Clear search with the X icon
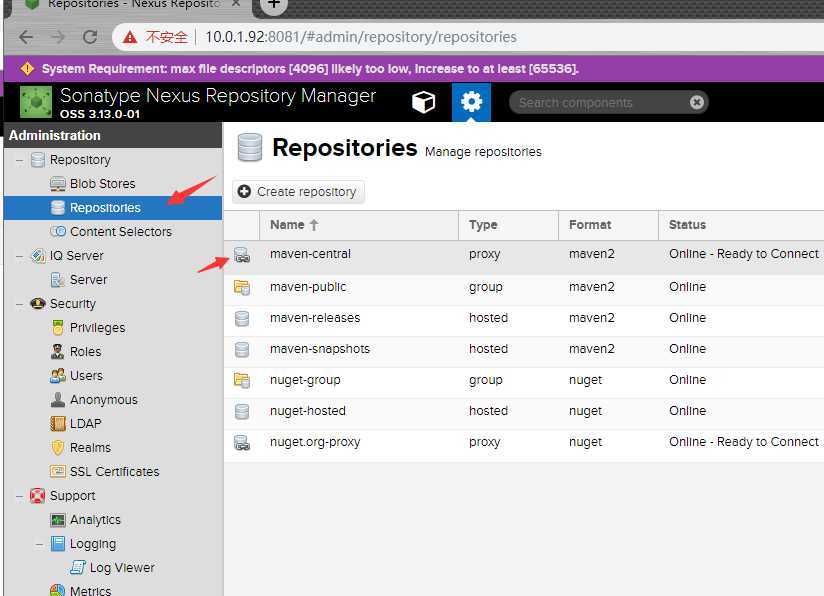Image resolution: width=824 pixels, height=596 pixels. [x=697, y=102]
